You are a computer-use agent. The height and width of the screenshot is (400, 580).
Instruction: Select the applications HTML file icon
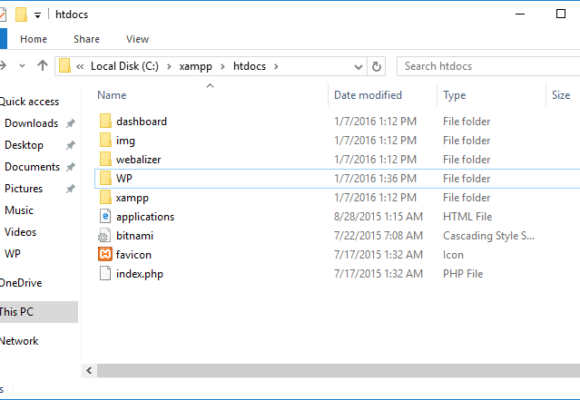point(105,216)
